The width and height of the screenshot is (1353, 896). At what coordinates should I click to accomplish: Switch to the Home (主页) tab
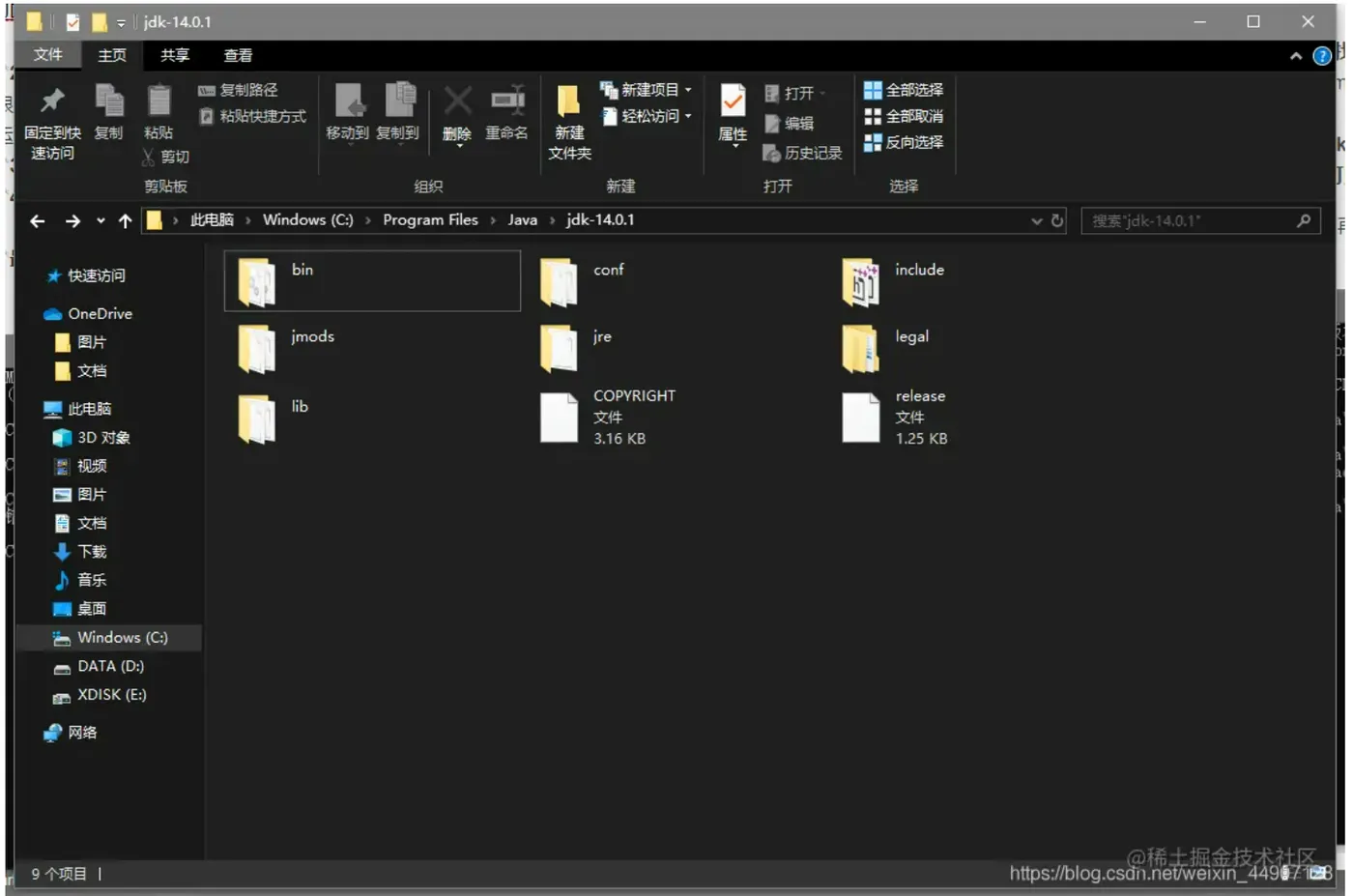(x=112, y=55)
